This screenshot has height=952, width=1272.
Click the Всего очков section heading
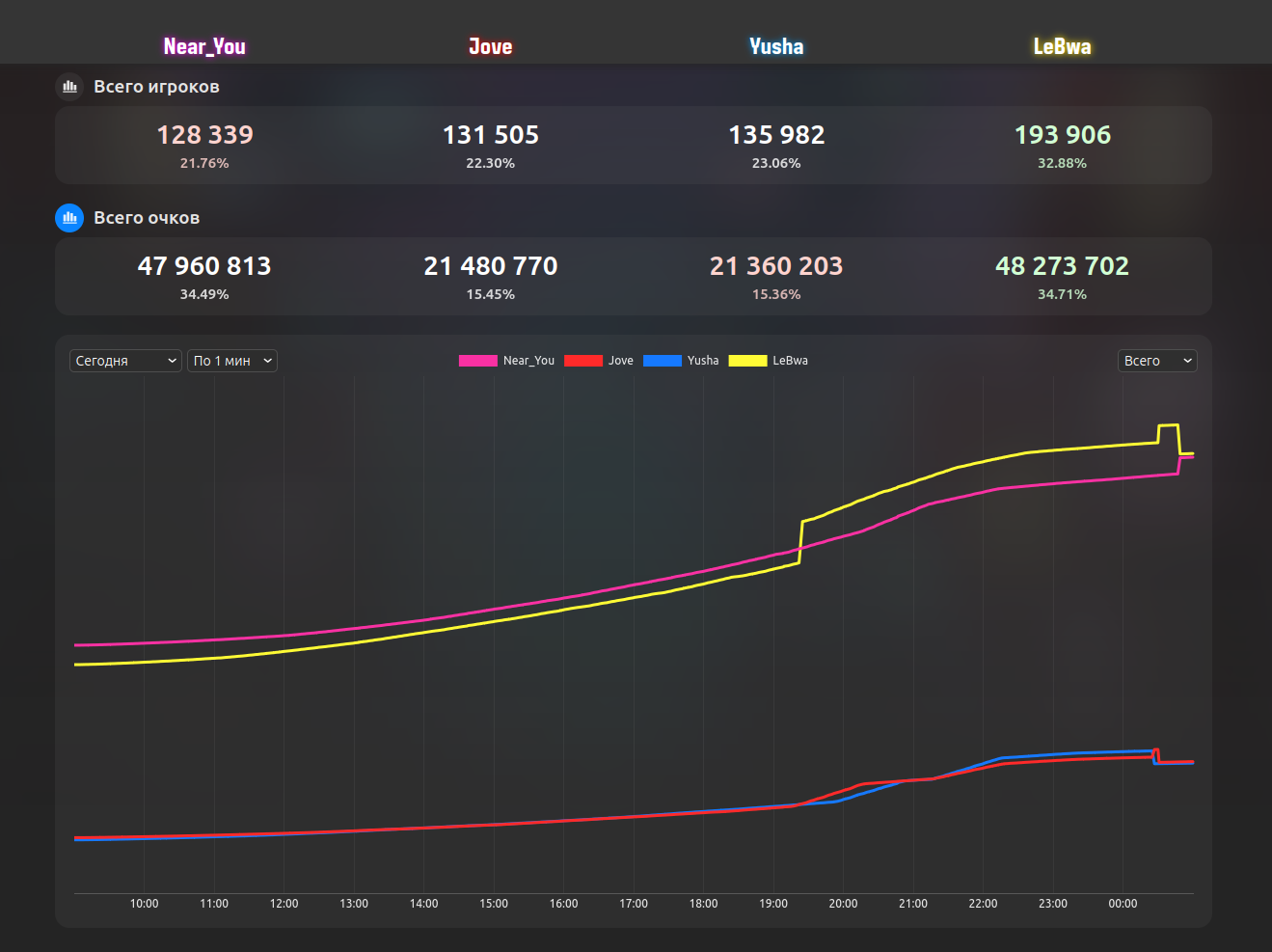147,218
